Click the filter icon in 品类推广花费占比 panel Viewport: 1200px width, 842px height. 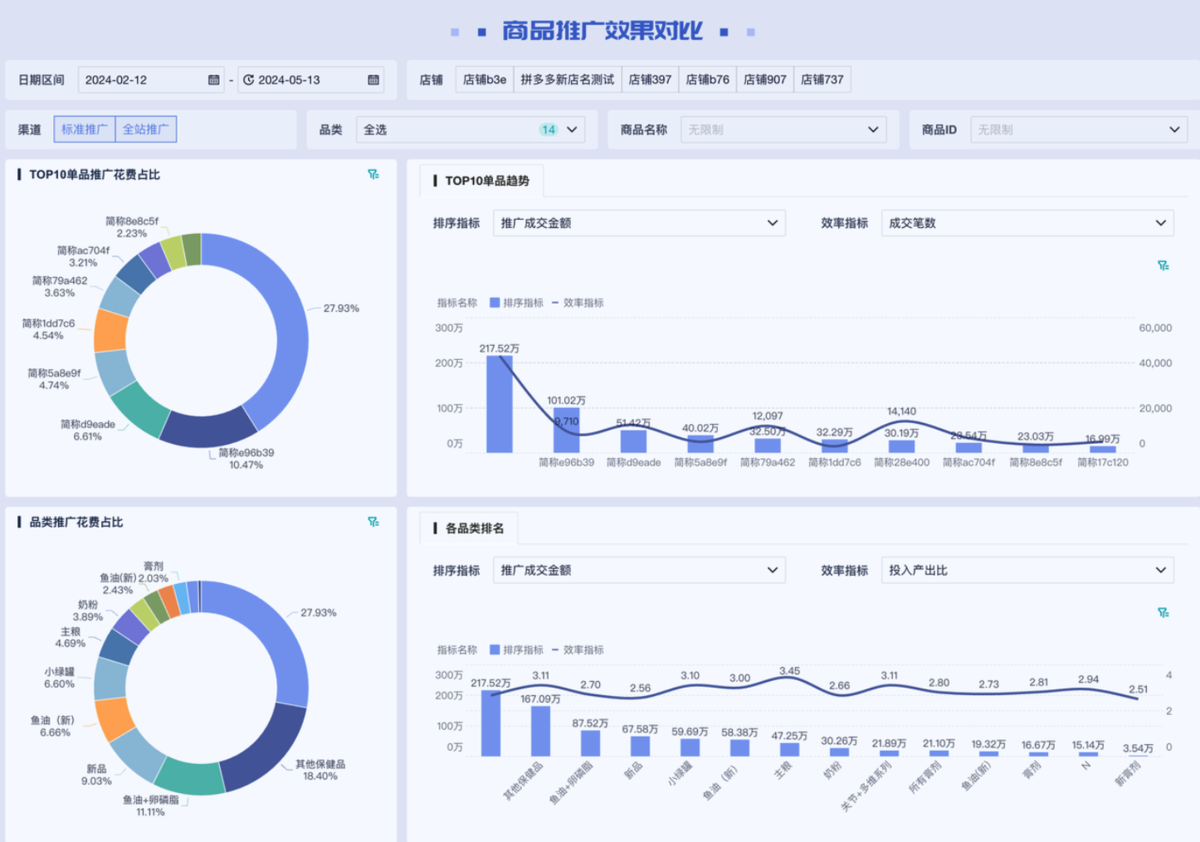tap(373, 522)
